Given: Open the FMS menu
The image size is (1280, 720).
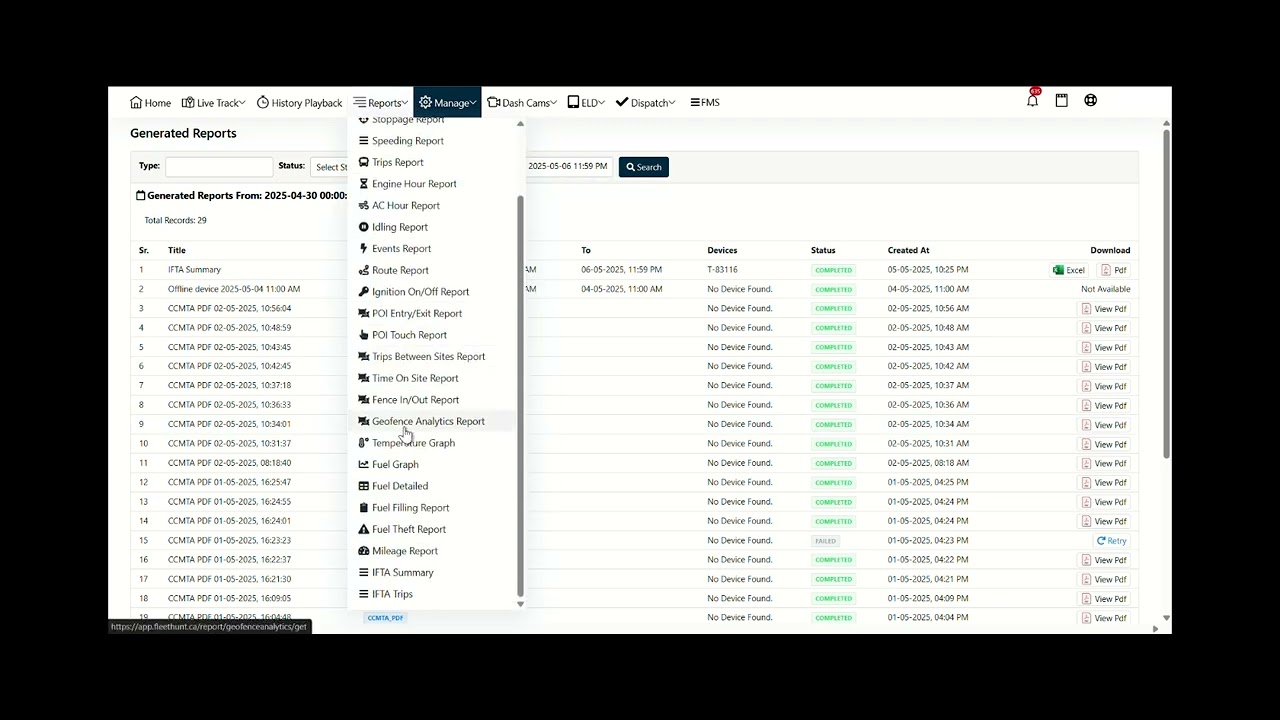Looking at the screenshot, I should (x=705, y=102).
